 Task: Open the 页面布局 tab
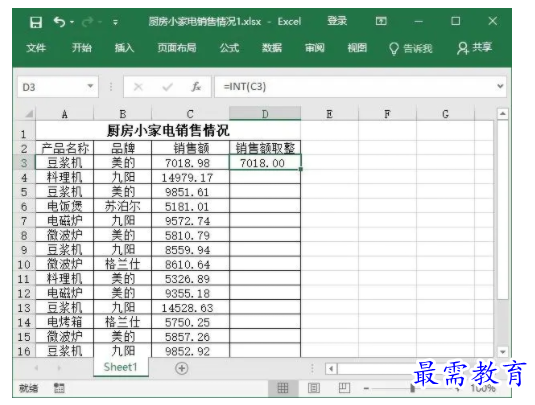tap(177, 48)
